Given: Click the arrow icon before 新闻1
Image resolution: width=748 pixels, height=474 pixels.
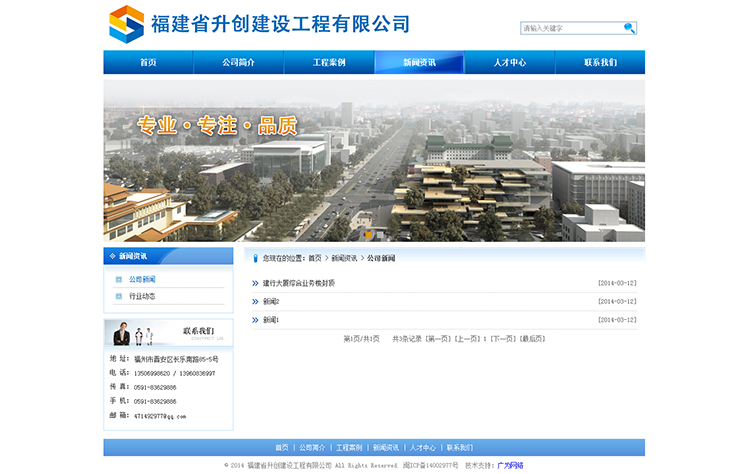Looking at the screenshot, I should pyautogui.click(x=255, y=320).
